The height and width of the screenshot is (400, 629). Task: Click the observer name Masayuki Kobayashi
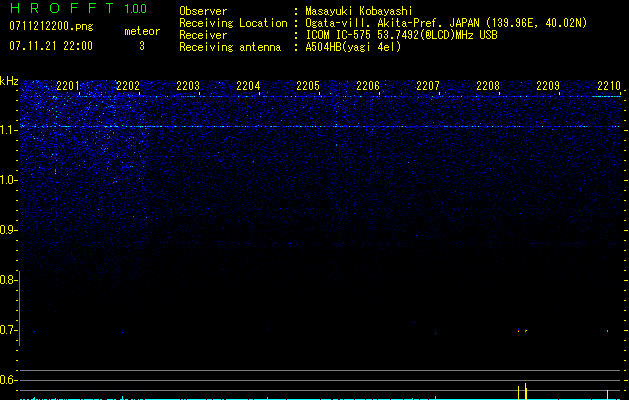pyautogui.click(x=359, y=11)
